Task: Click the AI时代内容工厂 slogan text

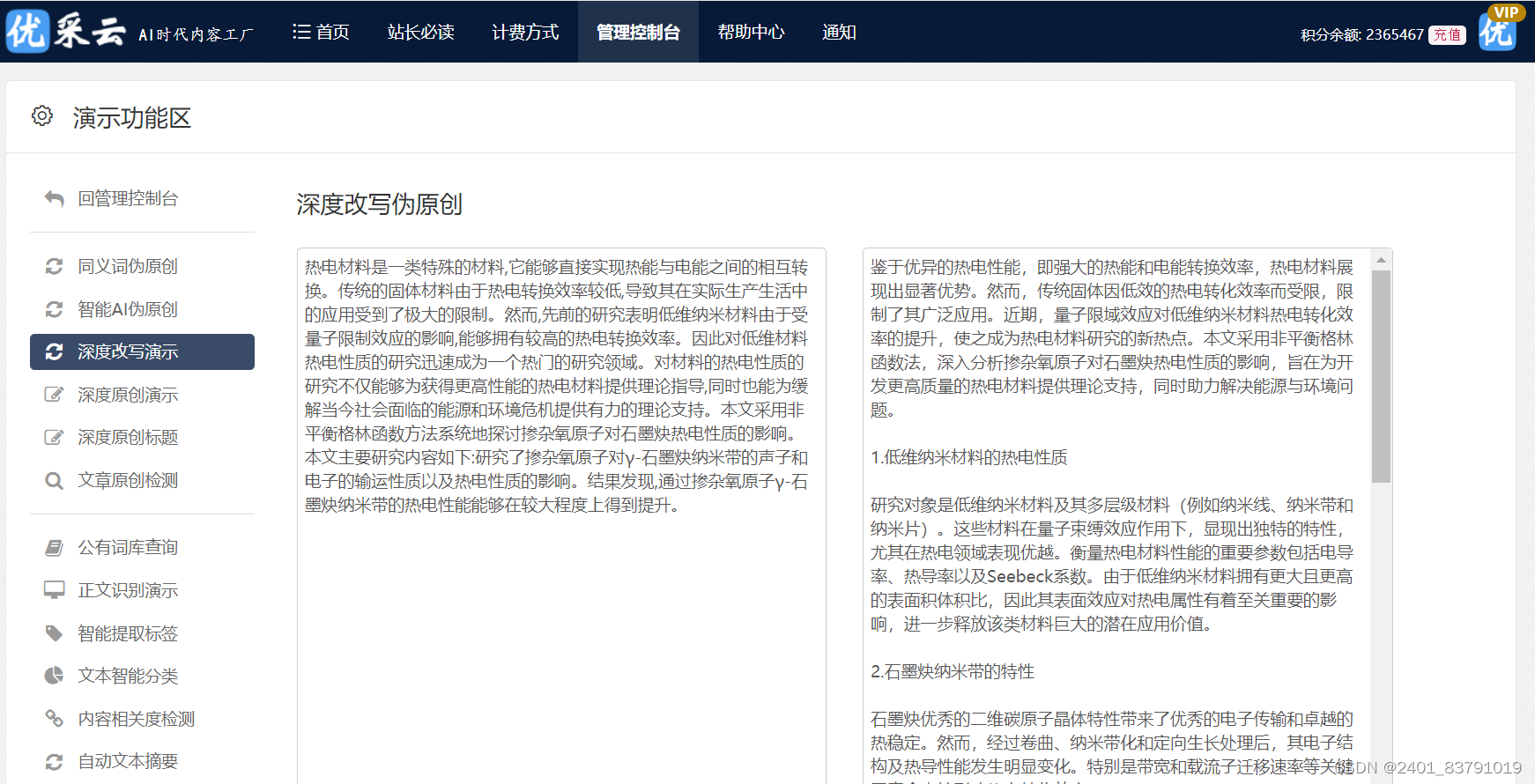Action: tap(196, 34)
